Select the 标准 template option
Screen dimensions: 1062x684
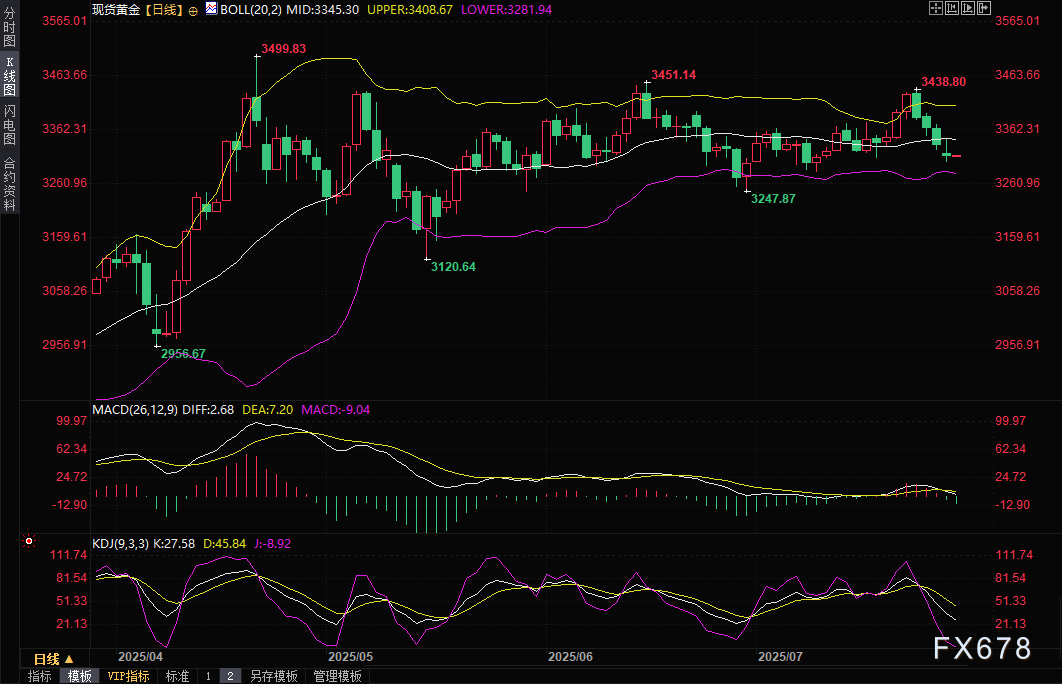click(x=177, y=676)
